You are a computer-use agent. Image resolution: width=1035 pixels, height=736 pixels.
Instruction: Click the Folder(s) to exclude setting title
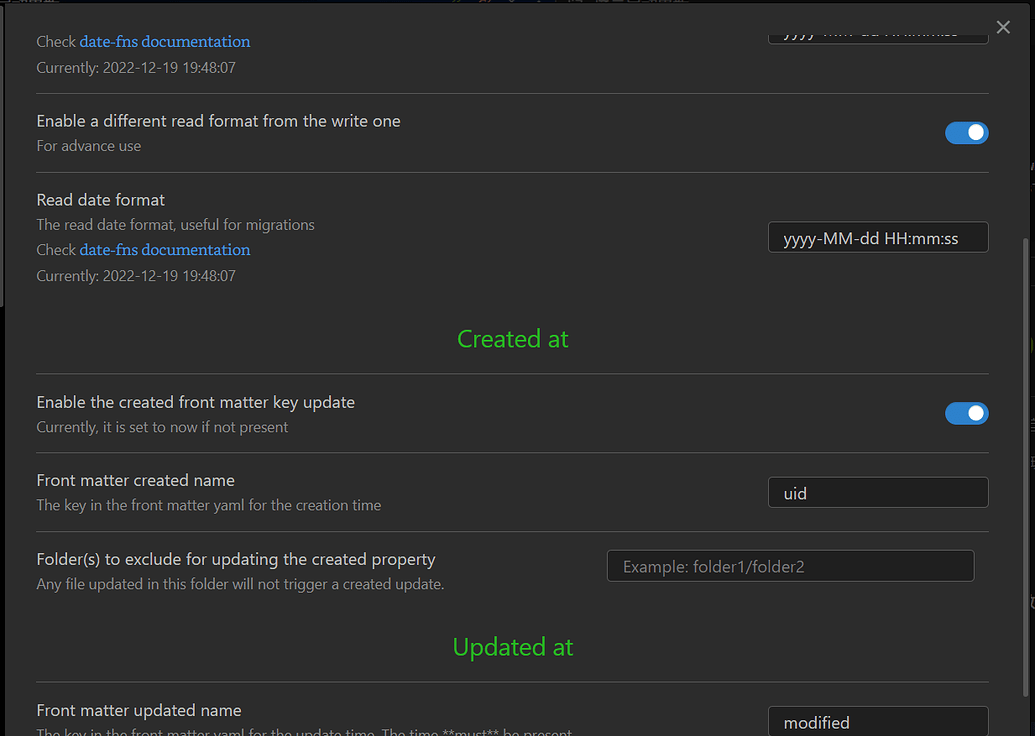point(235,559)
